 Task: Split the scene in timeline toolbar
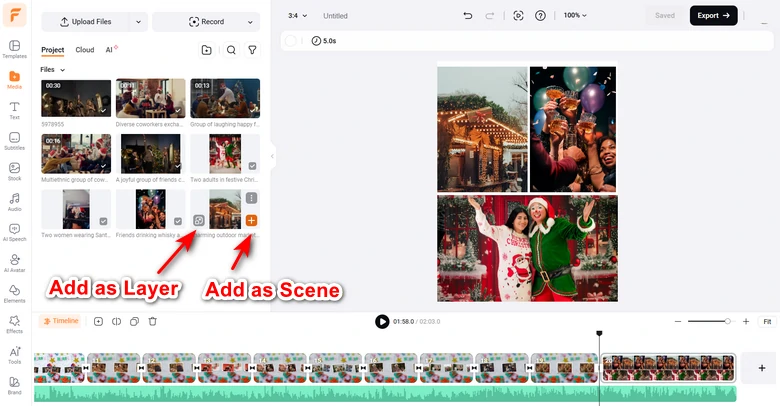coord(116,321)
